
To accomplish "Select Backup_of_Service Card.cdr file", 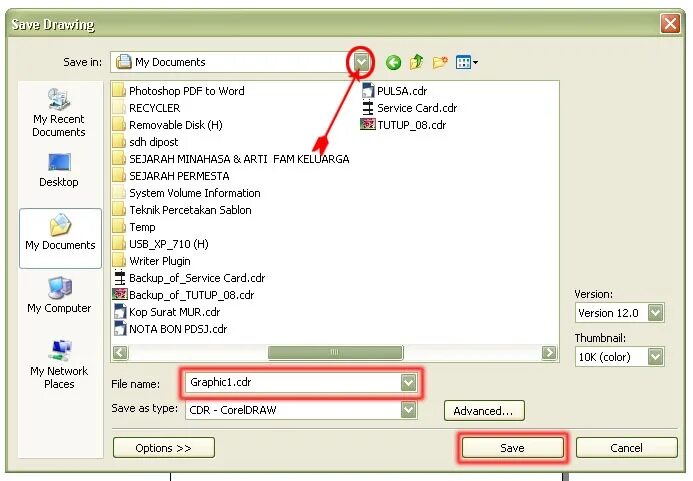I will [190, 278].
